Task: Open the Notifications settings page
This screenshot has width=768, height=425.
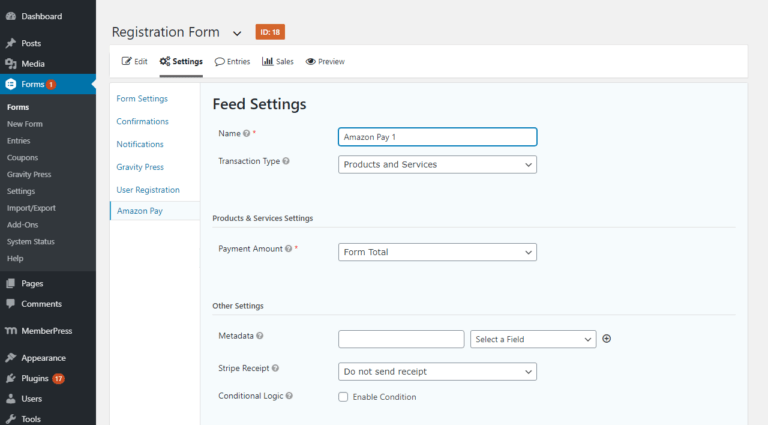Action: [140, 144]
